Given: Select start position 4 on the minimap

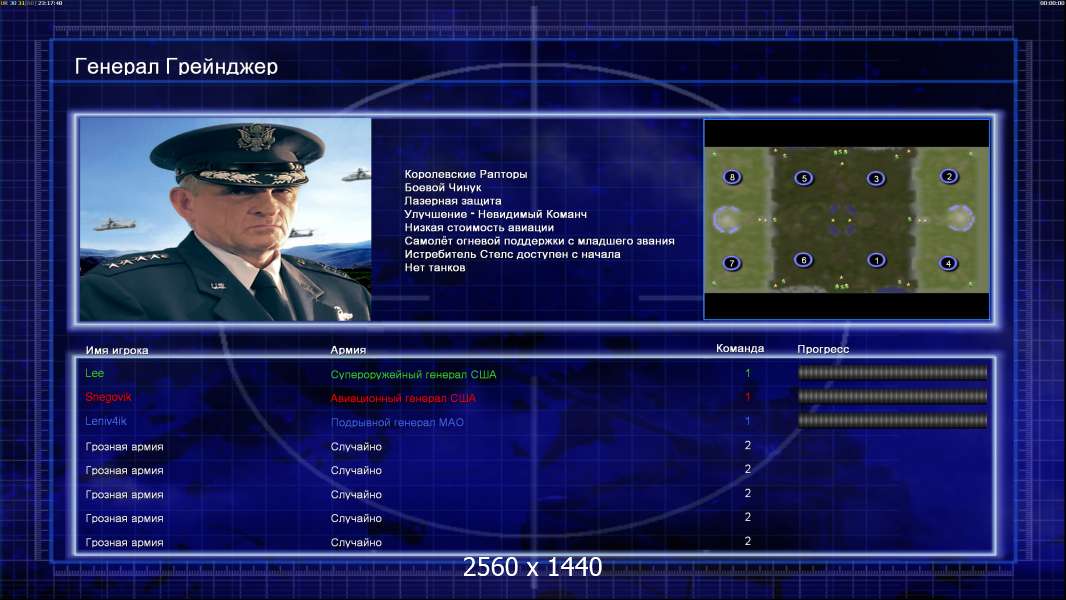Looking at the screenshot, I should (948, 263).
